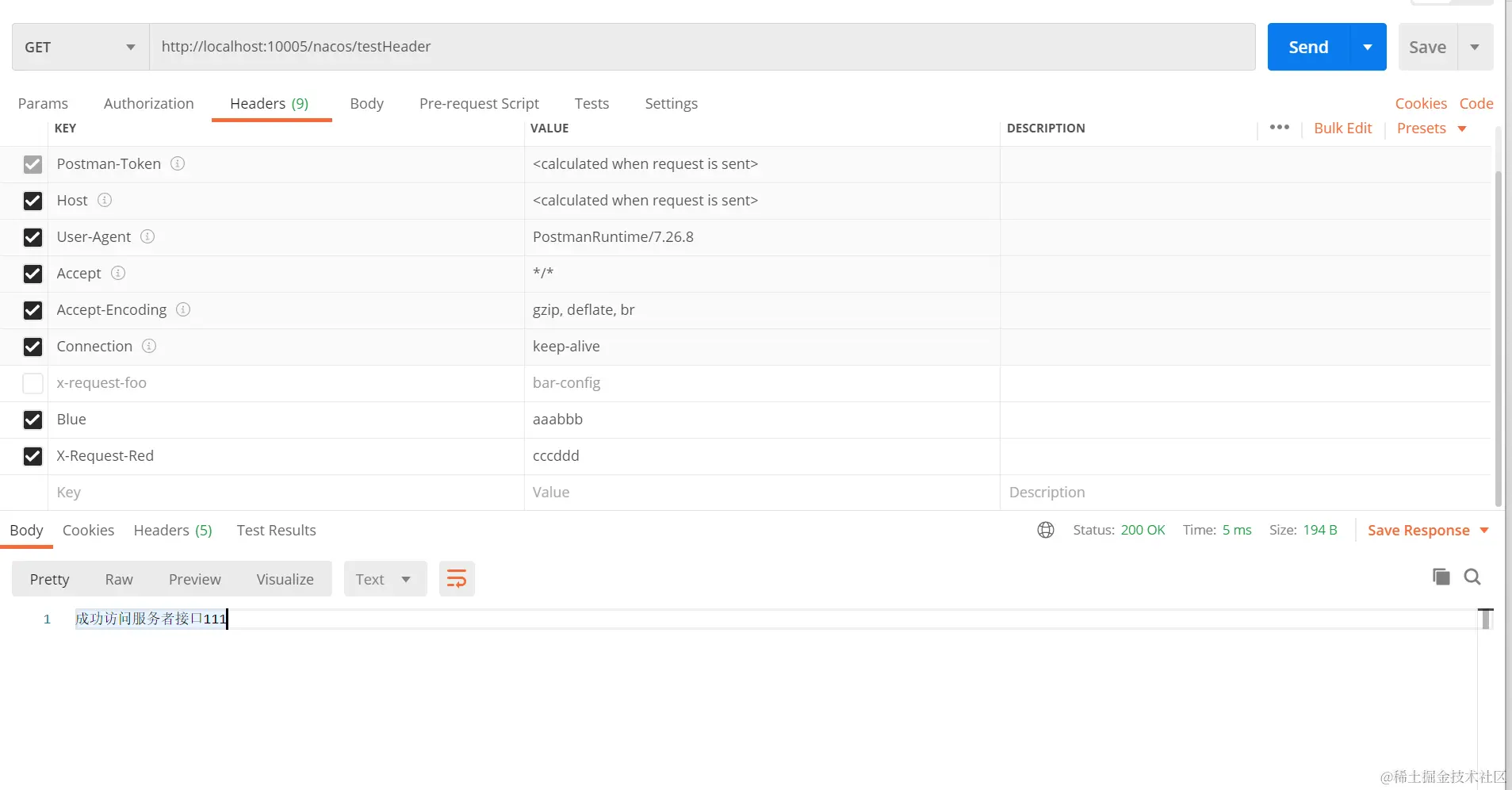The image size is (1512, 790).
Task: Select the Preview view mode
Action: [194, 579]
